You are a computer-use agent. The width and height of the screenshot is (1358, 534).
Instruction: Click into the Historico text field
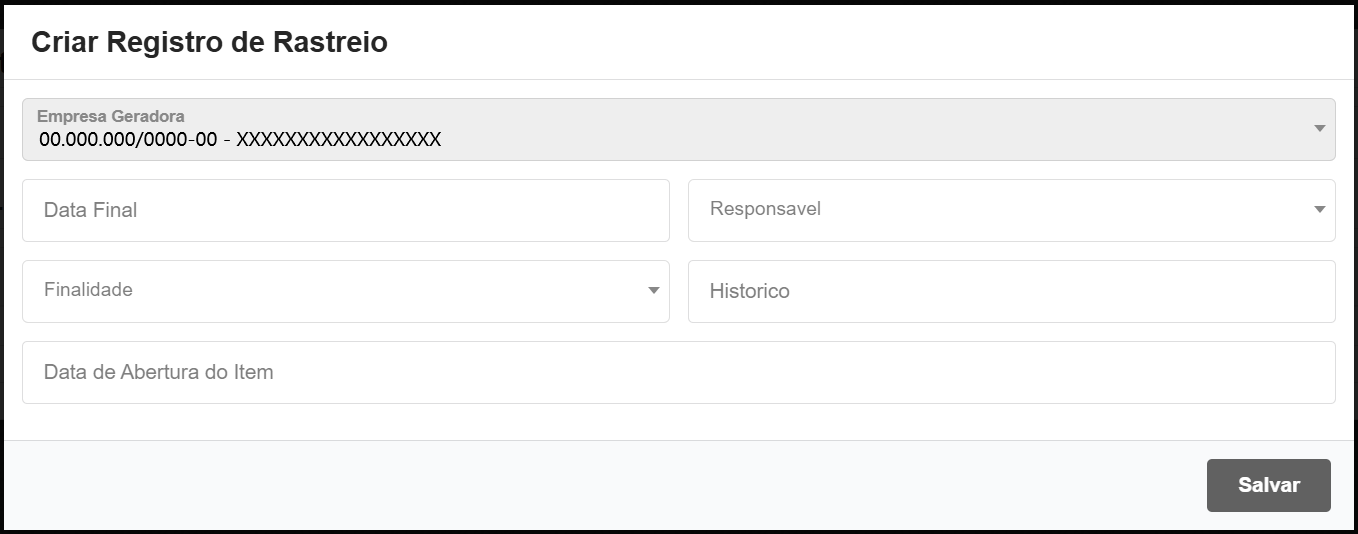tap(1011, 291)
